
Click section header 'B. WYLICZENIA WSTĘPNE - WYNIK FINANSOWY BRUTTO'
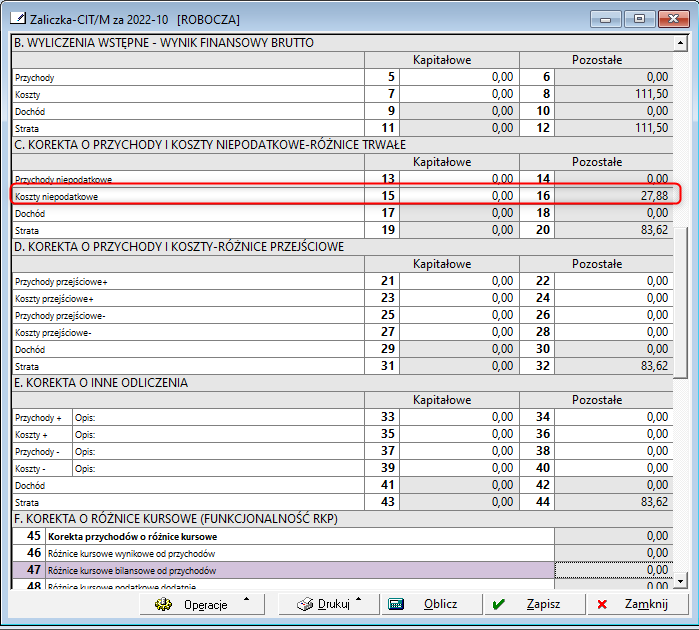pos(164,43)
